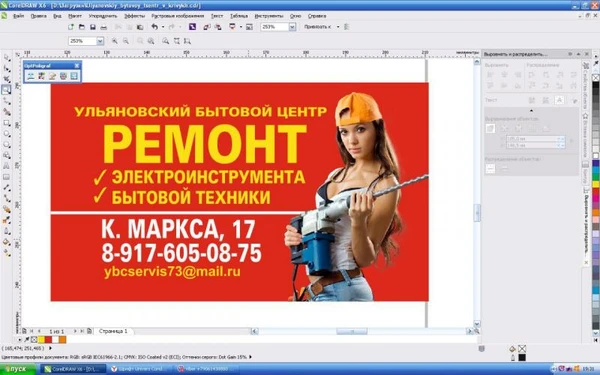The height and width of the screenshot is (375, 600).
Task: Open the Fill tool flyout
Action: [7, 242]
